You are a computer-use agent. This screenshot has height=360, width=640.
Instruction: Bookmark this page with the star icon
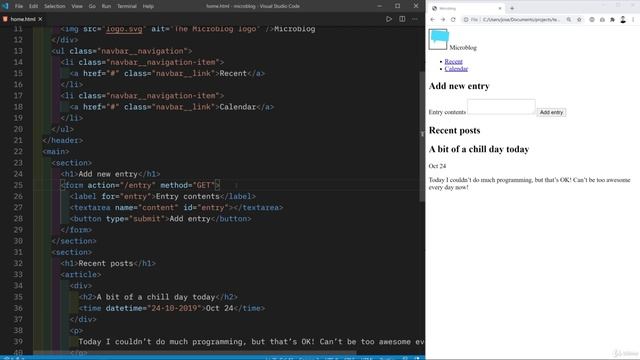[x=579, y=20]
